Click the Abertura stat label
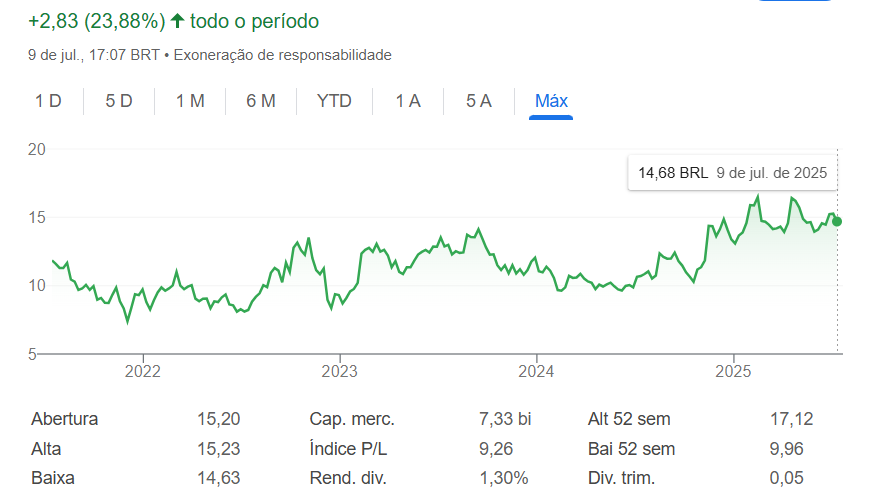Screen dimensions: 878x500 [x=65, y=419]
